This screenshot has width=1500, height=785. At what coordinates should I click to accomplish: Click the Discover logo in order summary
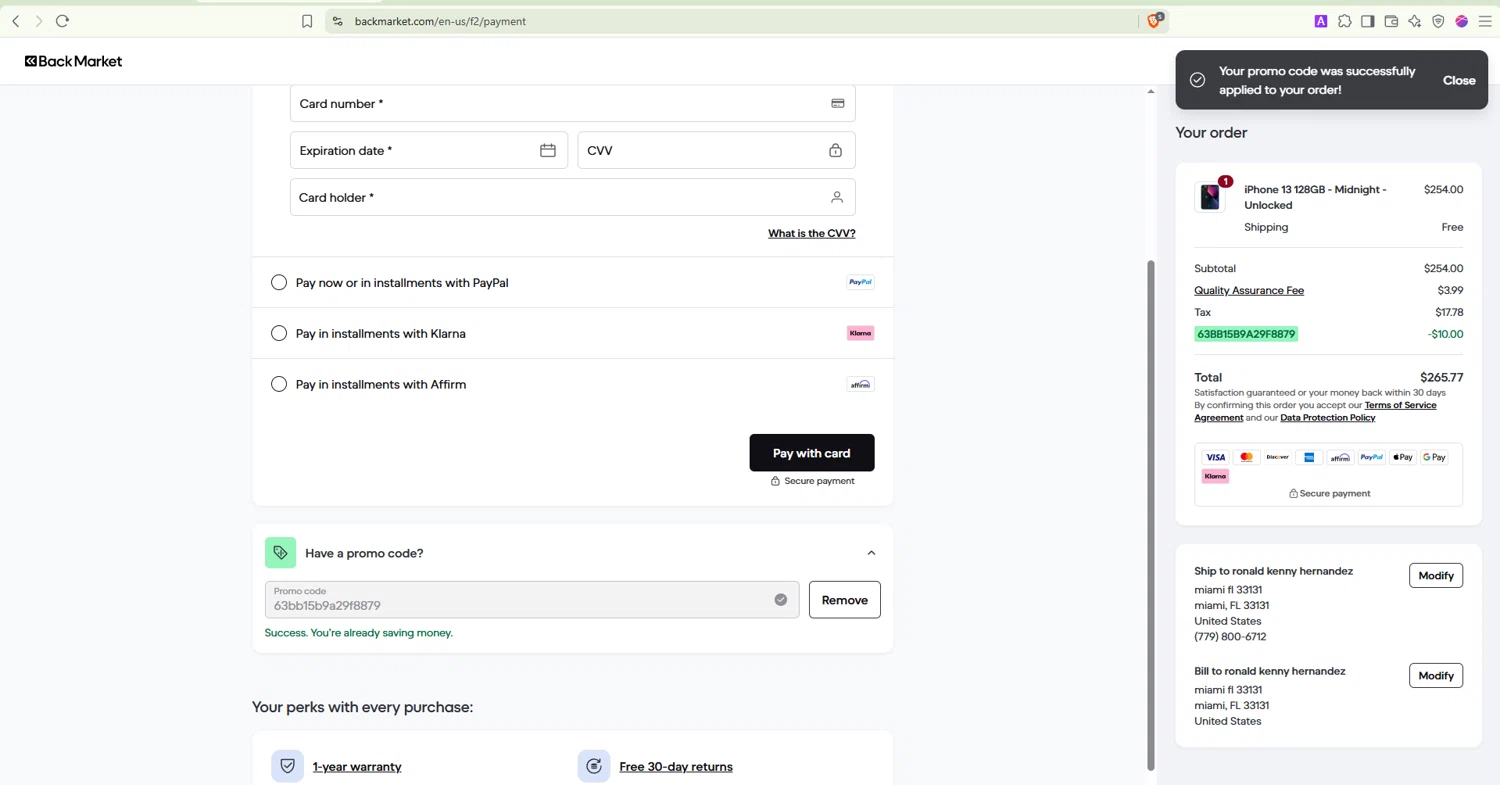point(1277,457)
